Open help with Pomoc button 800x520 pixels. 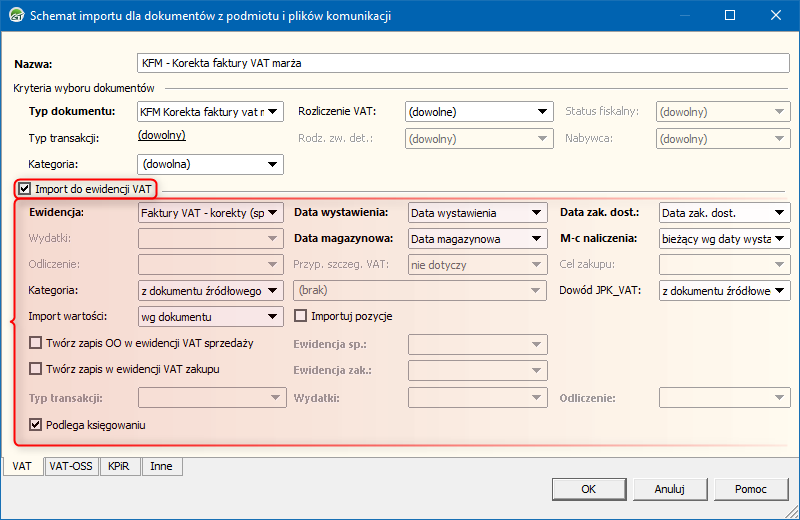751,489
